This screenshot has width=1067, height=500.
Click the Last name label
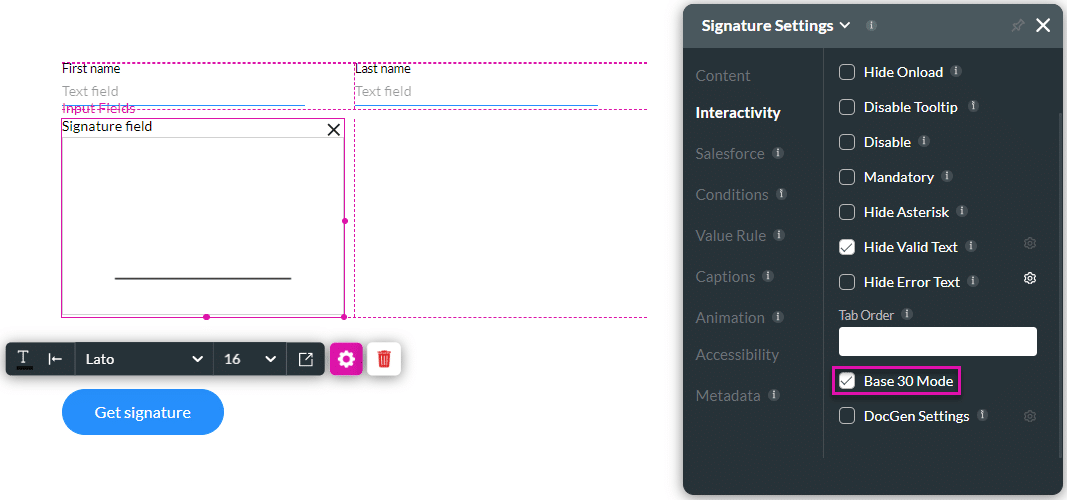click(382, 69)
